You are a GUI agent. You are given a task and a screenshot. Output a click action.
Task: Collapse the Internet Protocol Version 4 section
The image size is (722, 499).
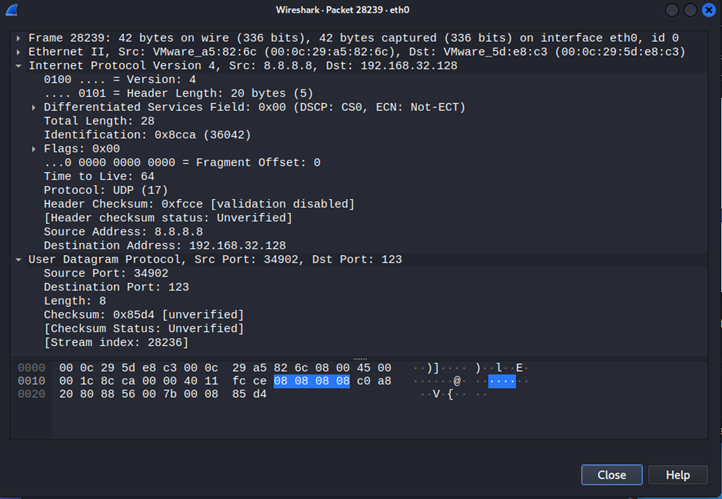(x=19, y=65)
